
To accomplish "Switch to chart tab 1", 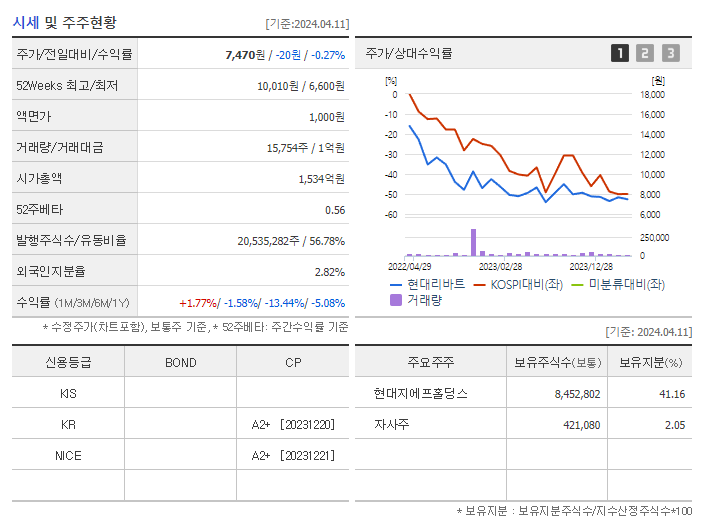I will pyautogui.click(x=620, y=53).
